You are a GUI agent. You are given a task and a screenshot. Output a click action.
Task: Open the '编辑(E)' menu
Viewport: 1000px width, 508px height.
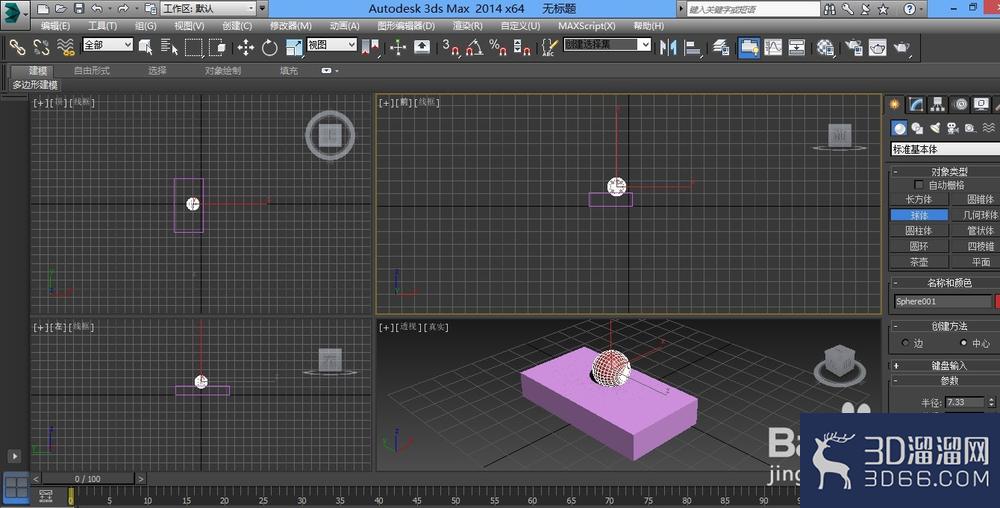coord(55,26)
